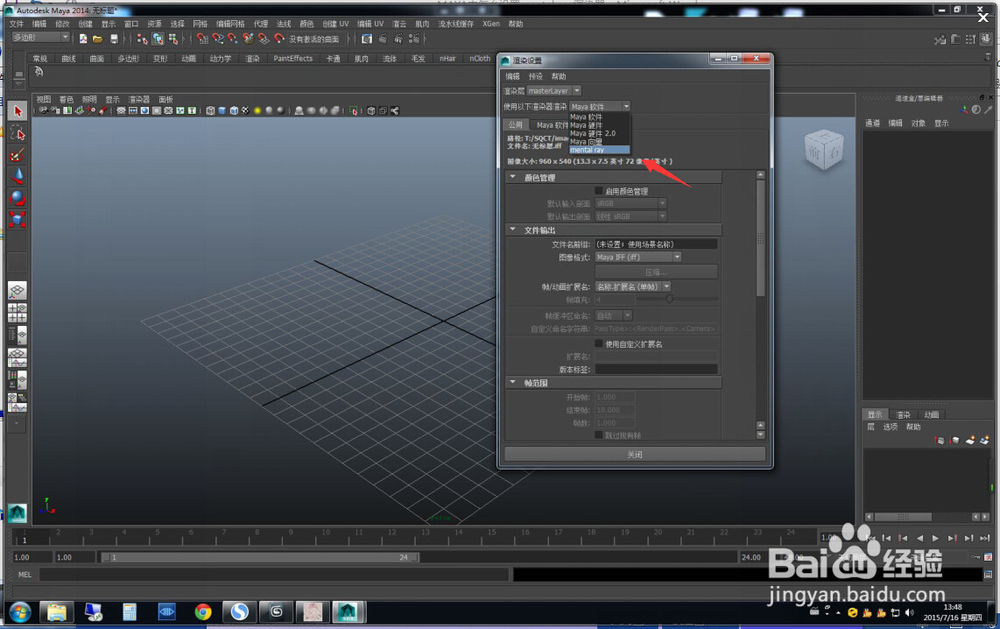The height and width of the screenshot is (629, 1000).
Task: Play animation forward
Action: [936, 538]
